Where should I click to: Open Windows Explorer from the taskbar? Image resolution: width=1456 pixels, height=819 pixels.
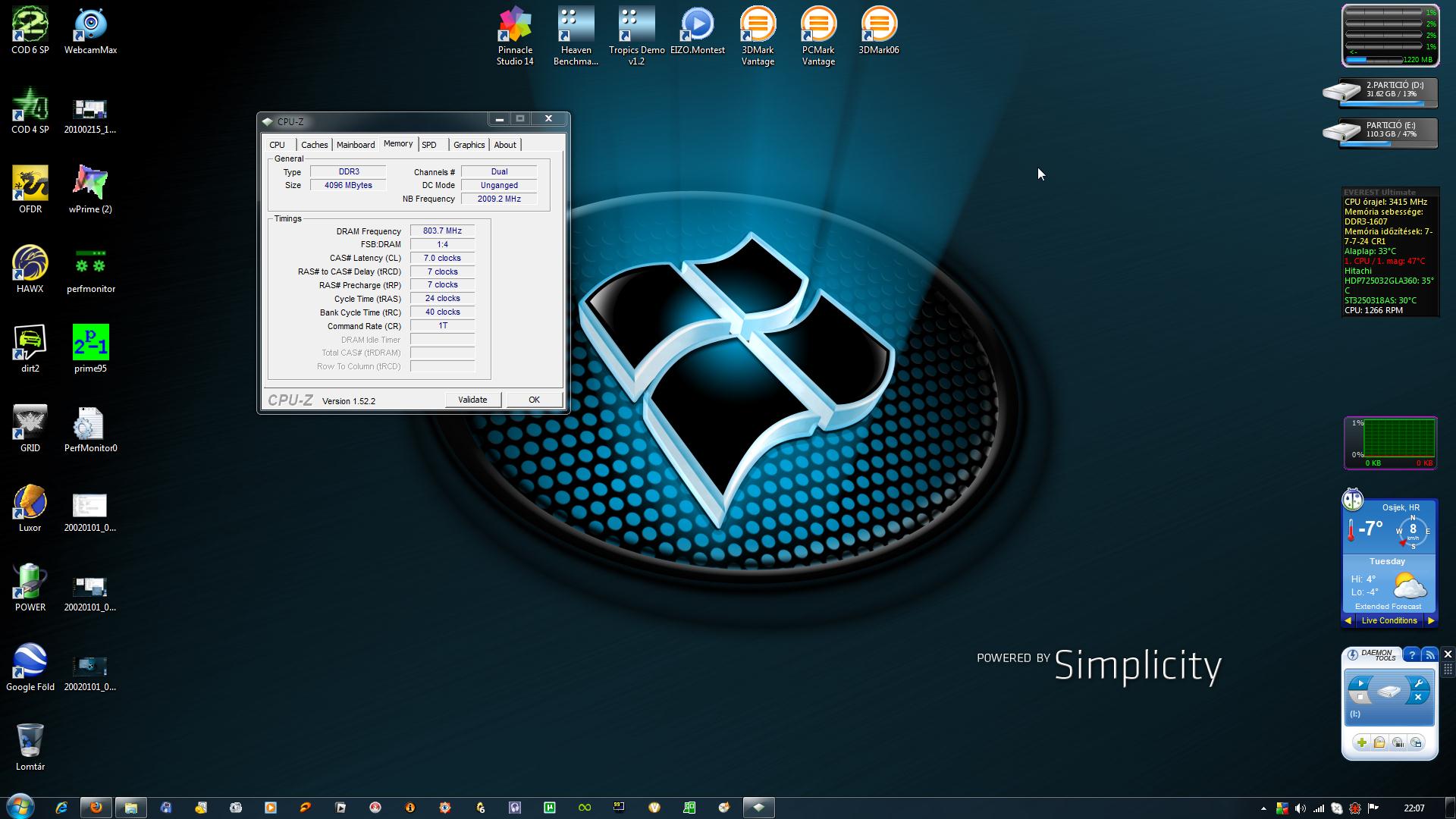click(x=130, y=808)
